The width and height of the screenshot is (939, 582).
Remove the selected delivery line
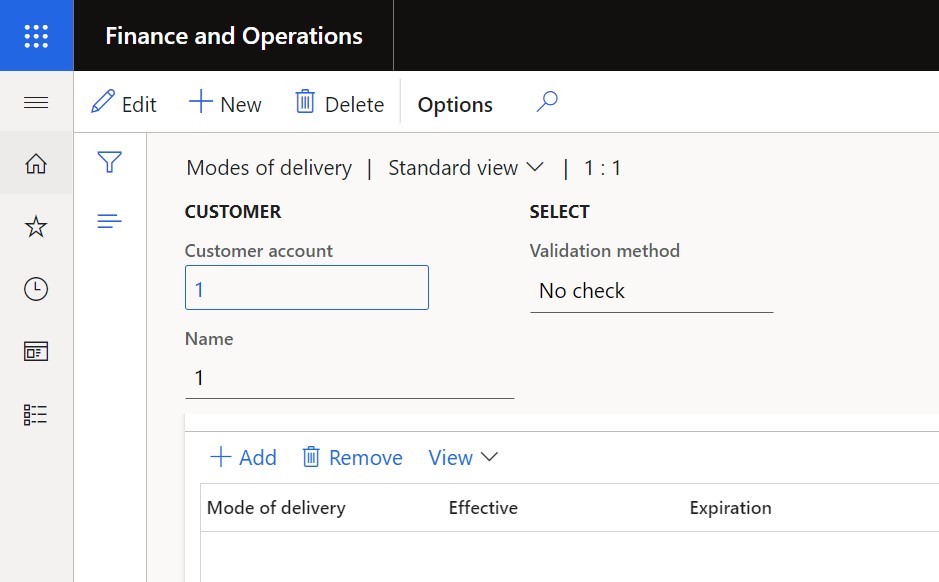click(351, 457)
